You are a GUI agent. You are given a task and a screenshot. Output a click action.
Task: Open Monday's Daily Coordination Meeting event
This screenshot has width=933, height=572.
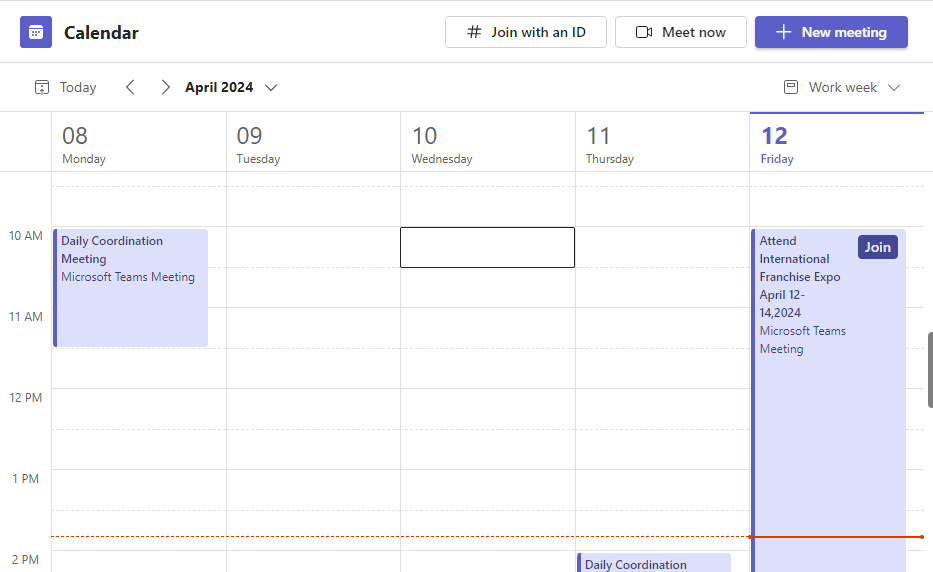(130, 288)
